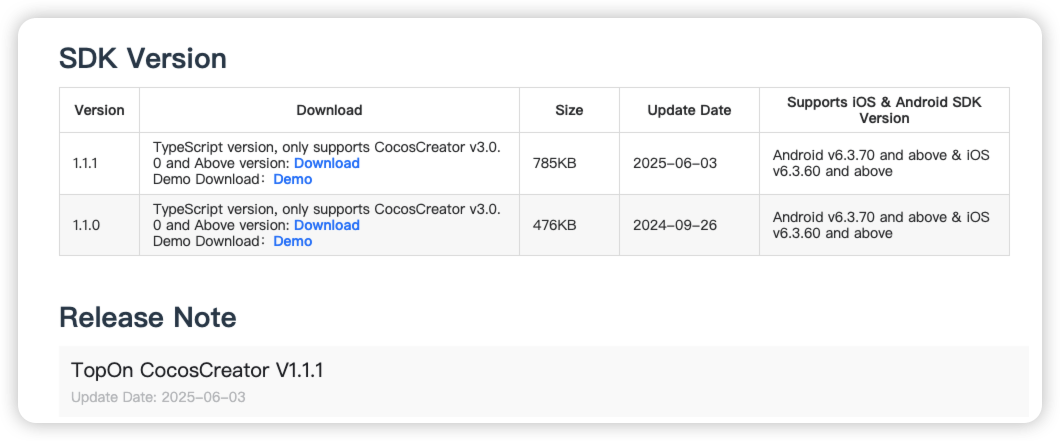
Task: Download SDK version 1.1.0
Action: pos(327,225)
